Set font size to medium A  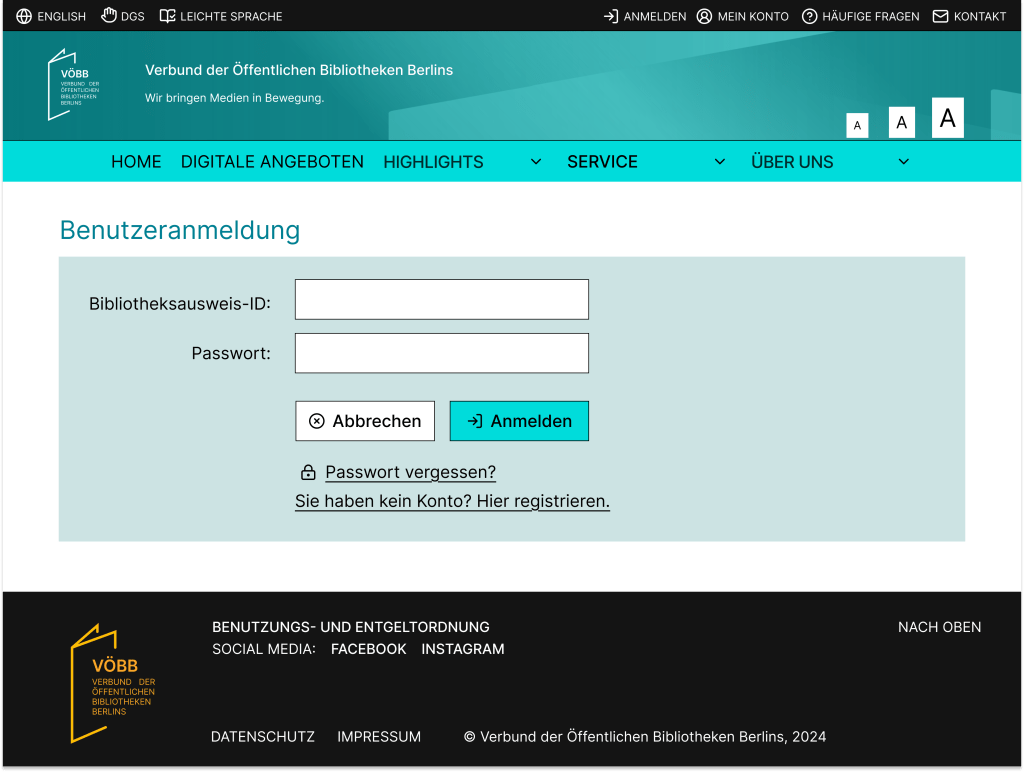pos(901,123)
